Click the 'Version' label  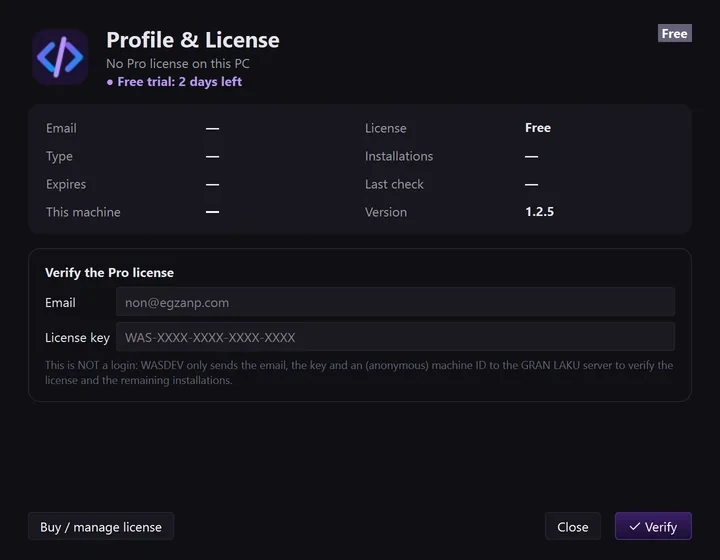tap(386, 212)
